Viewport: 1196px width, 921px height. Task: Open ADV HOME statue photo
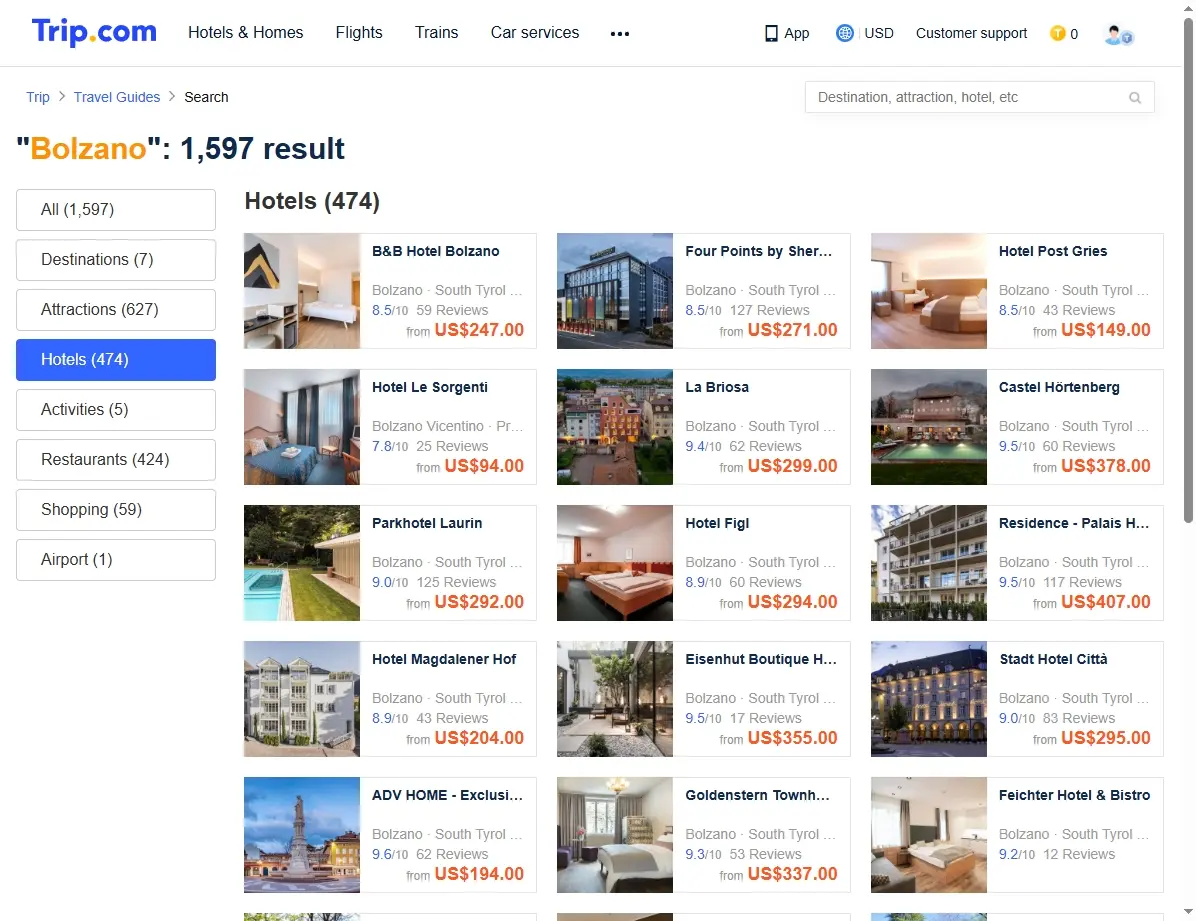tap(302, 835)
